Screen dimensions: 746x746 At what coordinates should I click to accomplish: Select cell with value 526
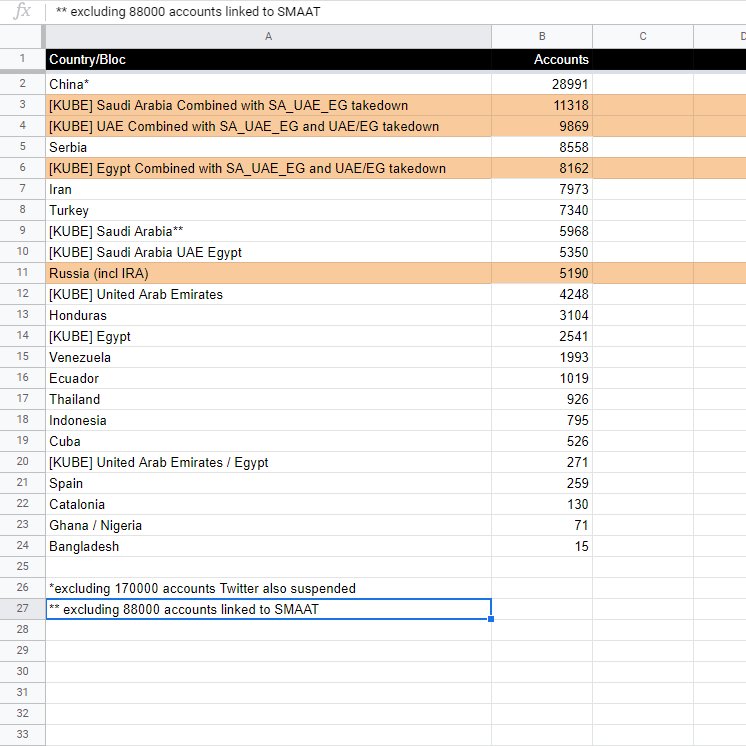pyautogui.click(x=542, y=441)
